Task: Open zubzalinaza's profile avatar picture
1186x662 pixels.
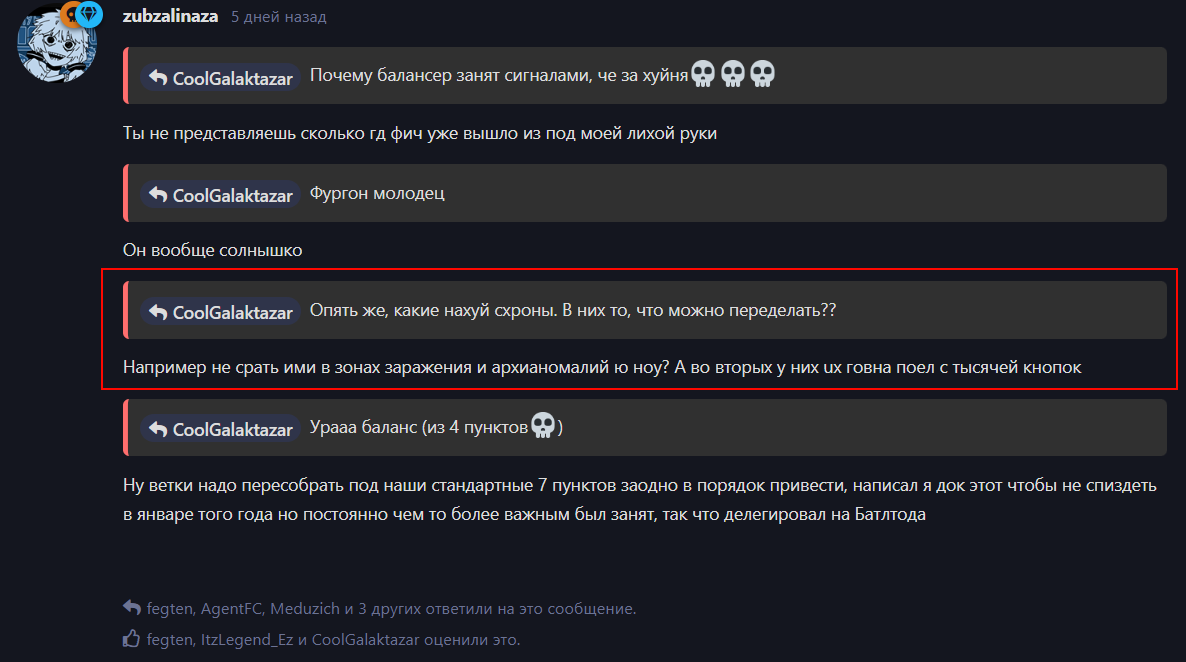Action: point(57,44)
